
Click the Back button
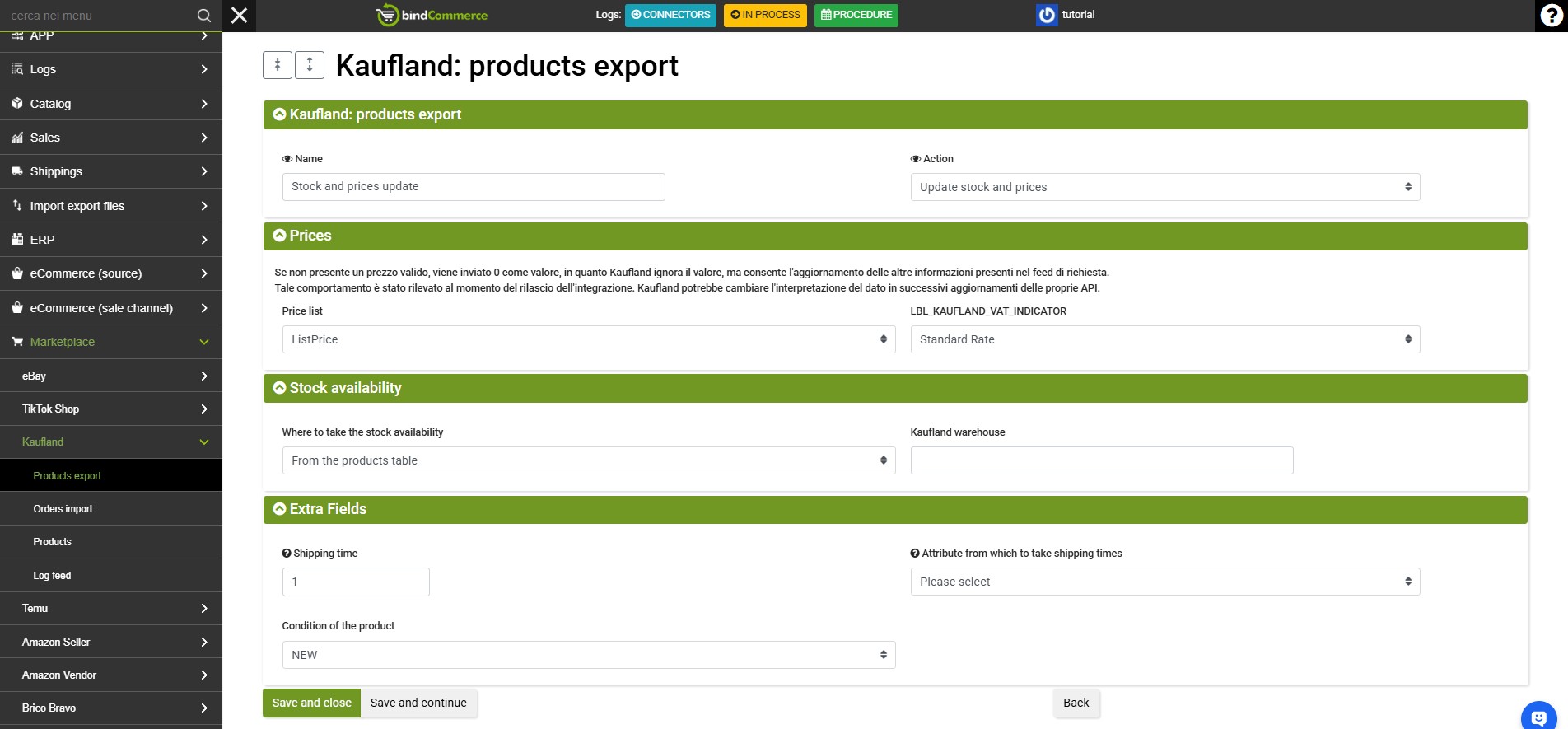point(1076,703)
